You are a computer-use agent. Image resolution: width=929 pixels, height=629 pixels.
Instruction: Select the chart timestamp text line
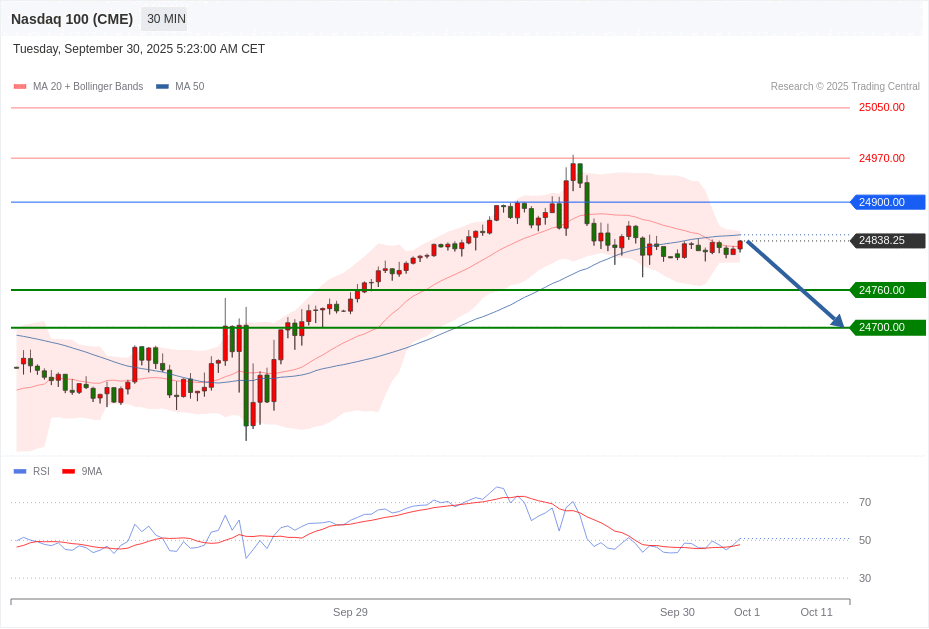tap(139, 49)
